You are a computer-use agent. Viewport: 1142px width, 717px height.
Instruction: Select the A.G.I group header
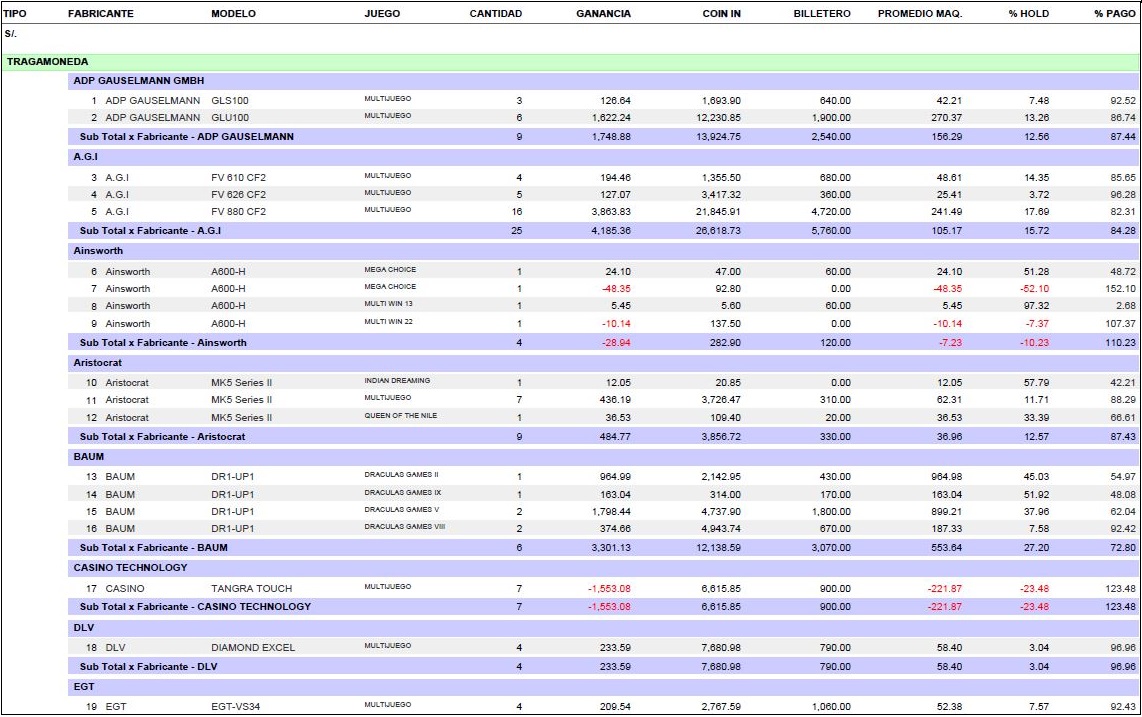tap(603, 157)
